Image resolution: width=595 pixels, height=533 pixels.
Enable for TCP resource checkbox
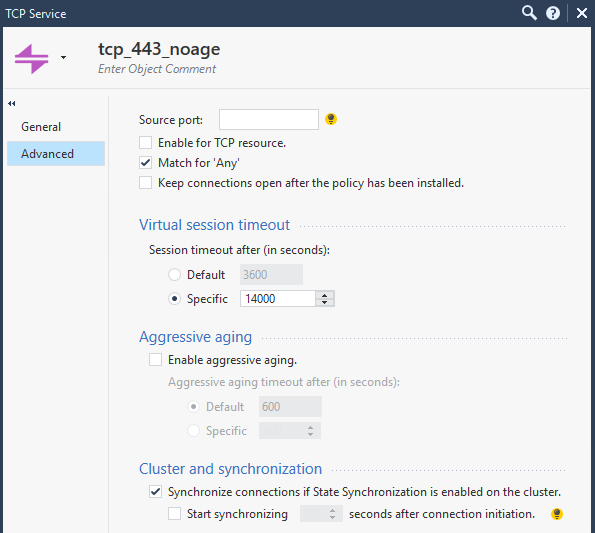pos(145,143)
